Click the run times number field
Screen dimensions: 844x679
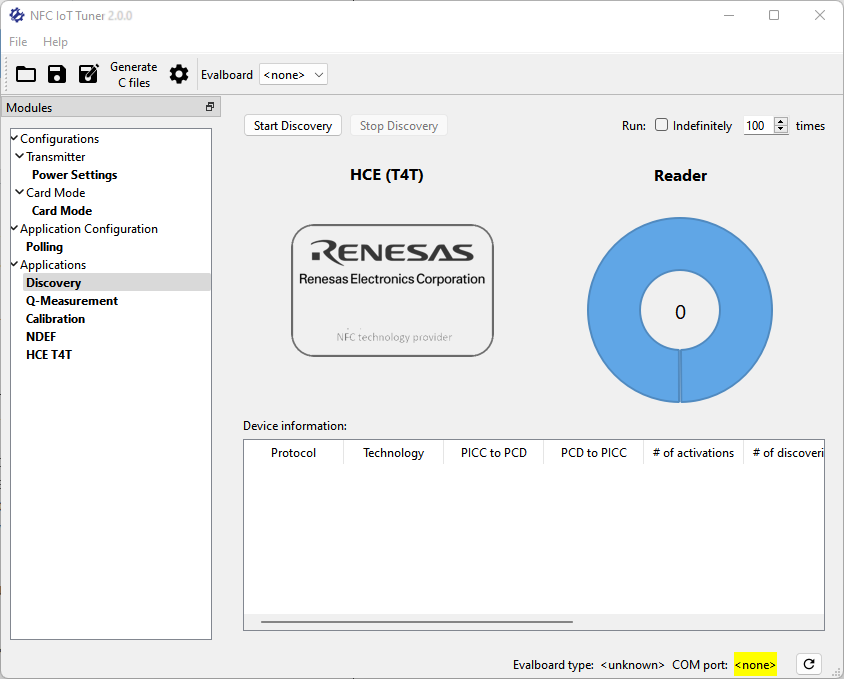pos(757,126)
